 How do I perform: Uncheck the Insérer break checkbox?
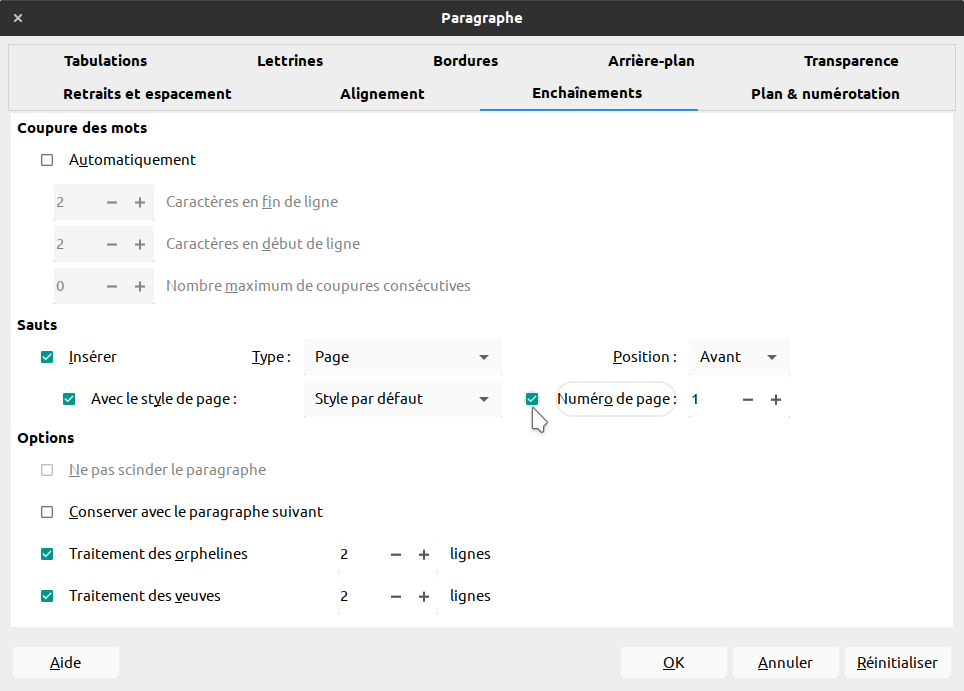point(47,357)
